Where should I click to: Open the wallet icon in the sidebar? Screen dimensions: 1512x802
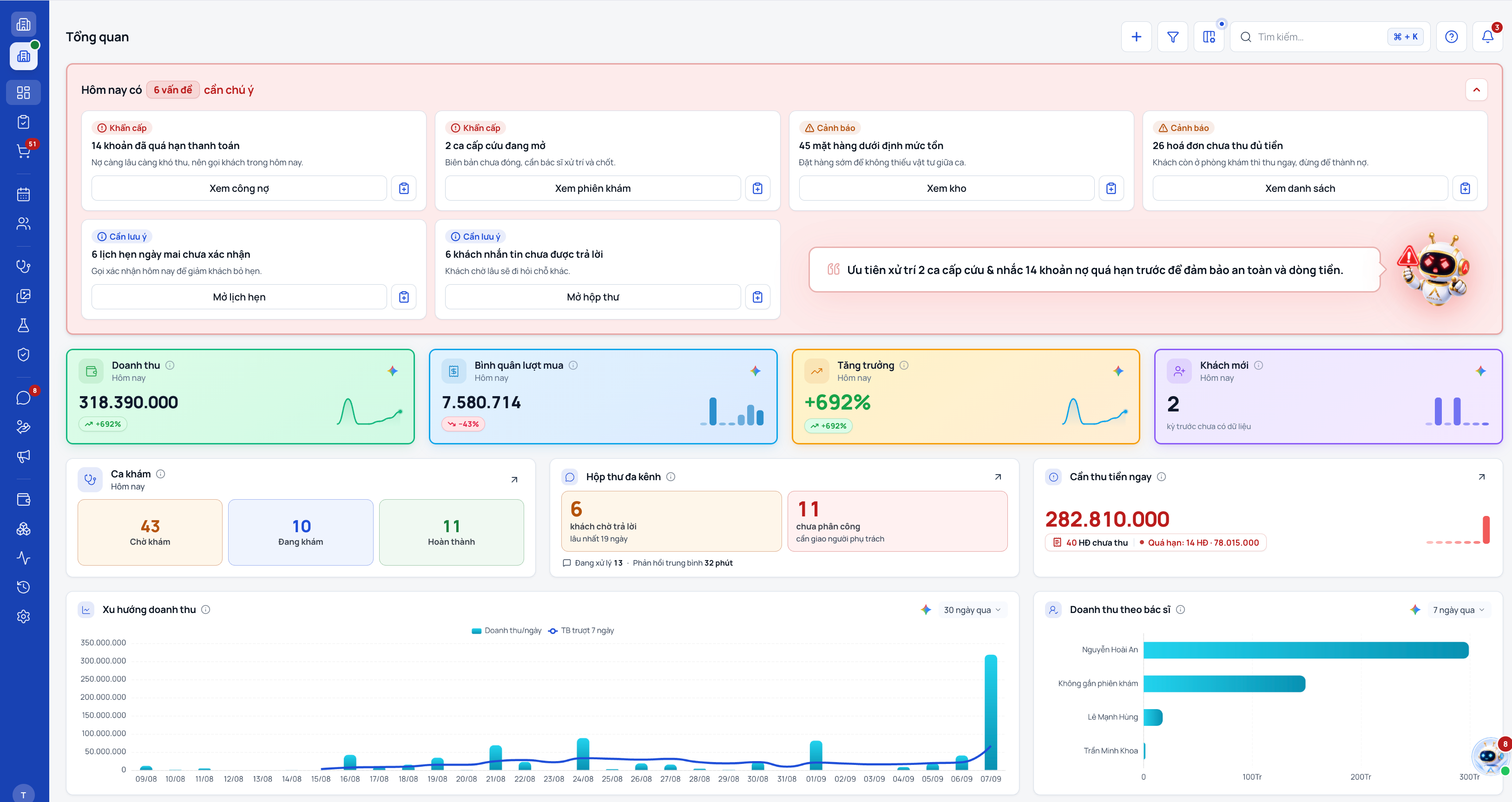24,499
